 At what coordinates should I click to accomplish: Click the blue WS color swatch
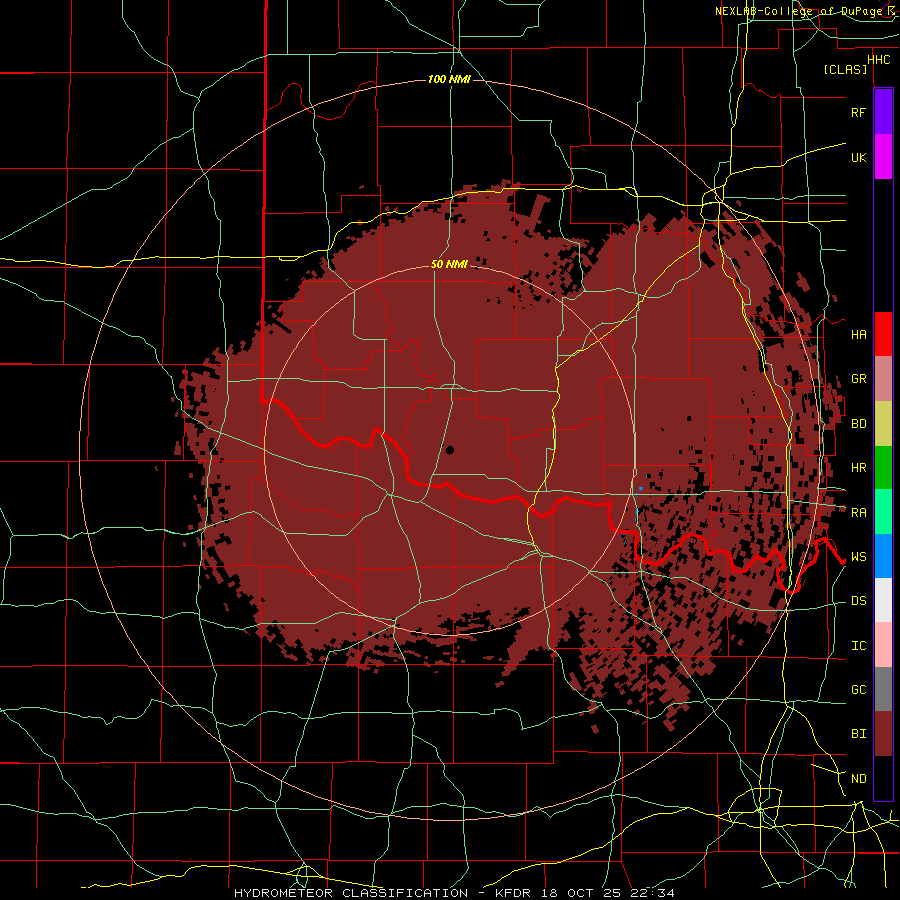(x=883, y=556)
